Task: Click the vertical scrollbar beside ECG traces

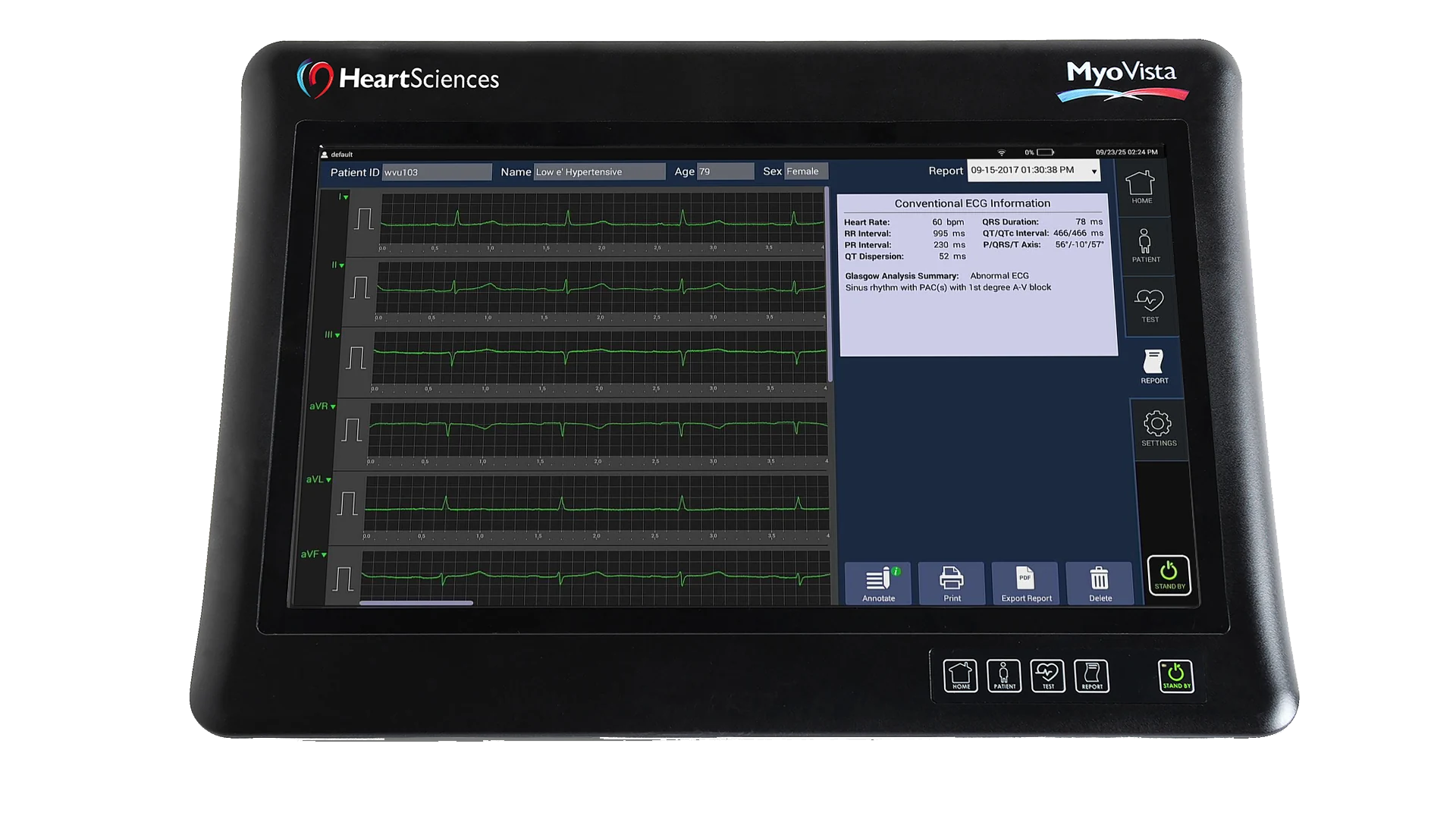Action: click(829, 284)
